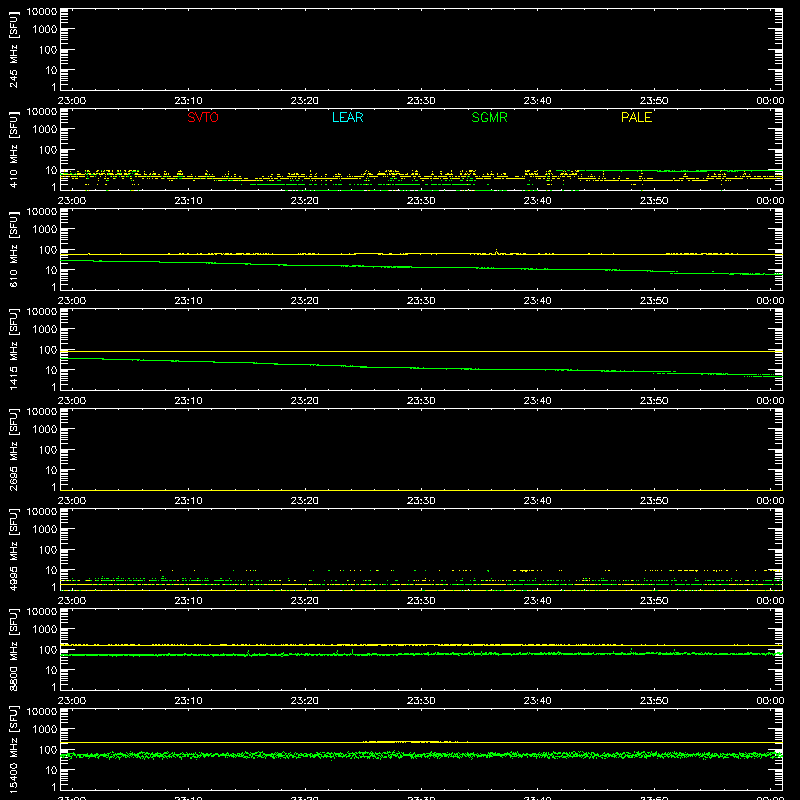800x800 pixels.
Task: Click the 100 y-tick of the 610 MHz panel
Action: 48,250
